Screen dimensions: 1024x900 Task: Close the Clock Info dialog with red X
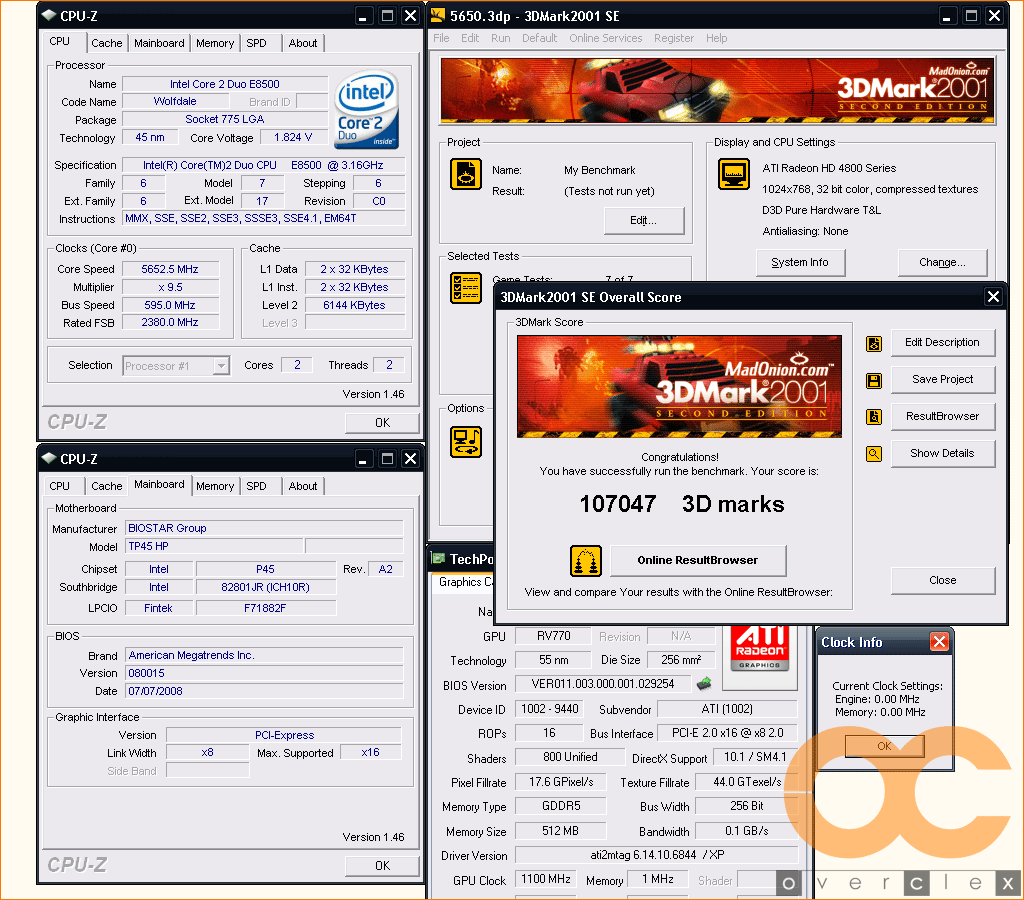tap(939, 642)
